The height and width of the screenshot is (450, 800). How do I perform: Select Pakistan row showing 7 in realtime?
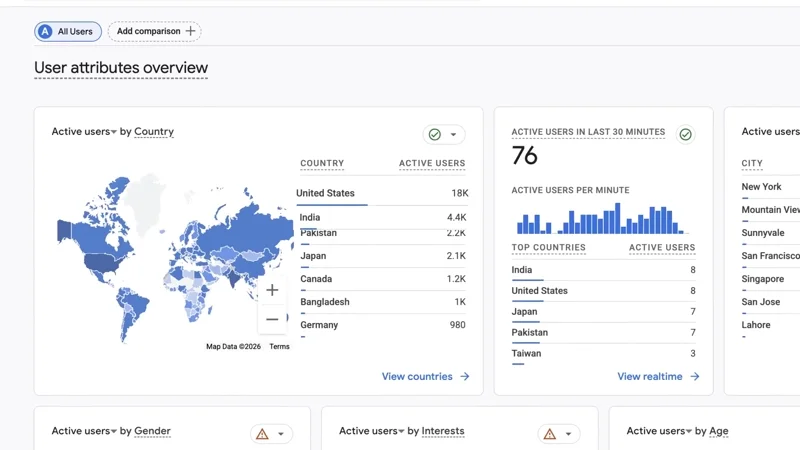point(604,333)
